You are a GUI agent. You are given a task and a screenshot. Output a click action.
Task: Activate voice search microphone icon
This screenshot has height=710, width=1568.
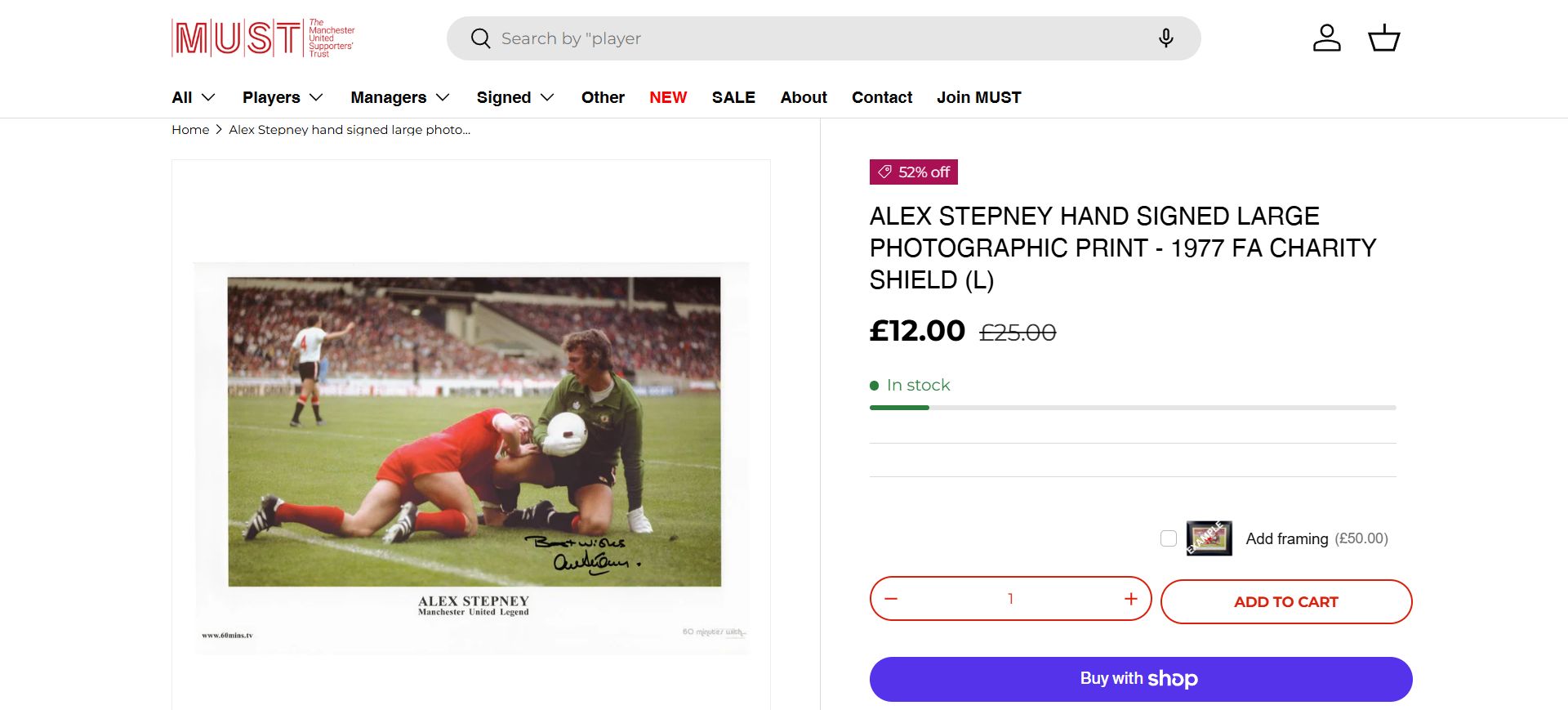1165,38
